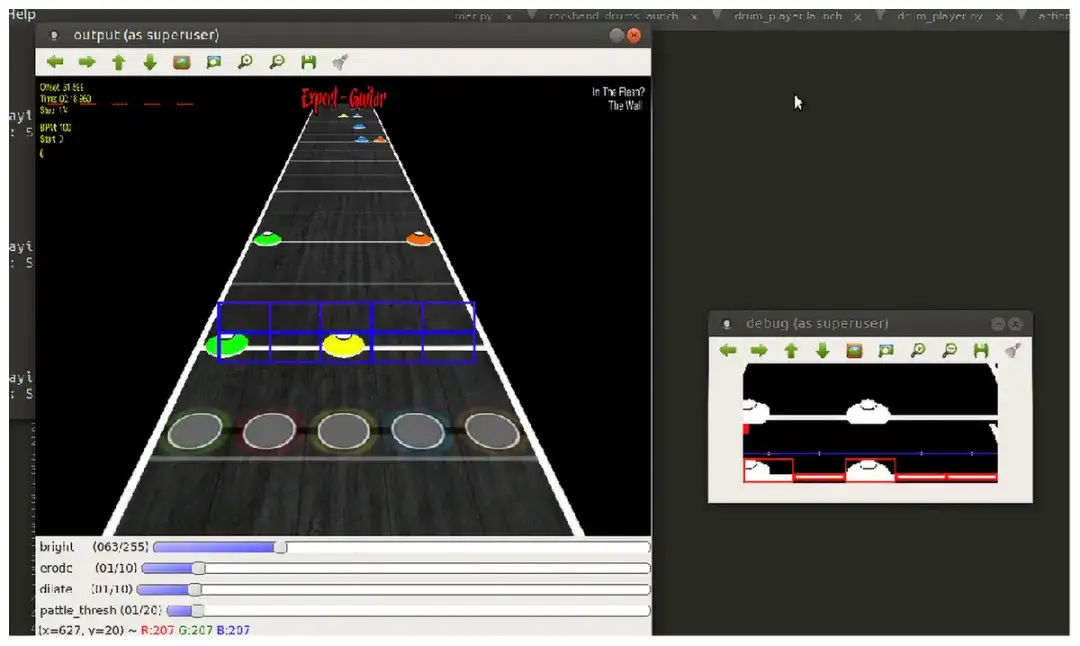Image resolution: width=1080 pixels, height=646 pixels.
Task: Click the pixel color readout R:207 G:207 B:207
Action: (195, 630)
